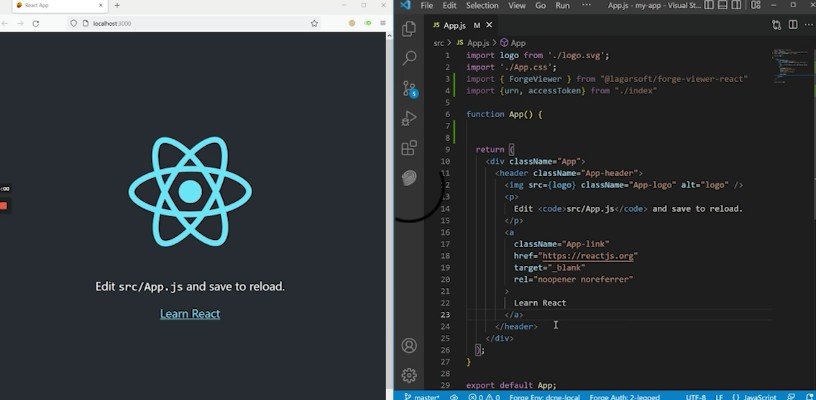This screenshot has width=816, height=400.
Task: Open the Customize Layout control
Action: pyautogui.click(x=756, y=5)
